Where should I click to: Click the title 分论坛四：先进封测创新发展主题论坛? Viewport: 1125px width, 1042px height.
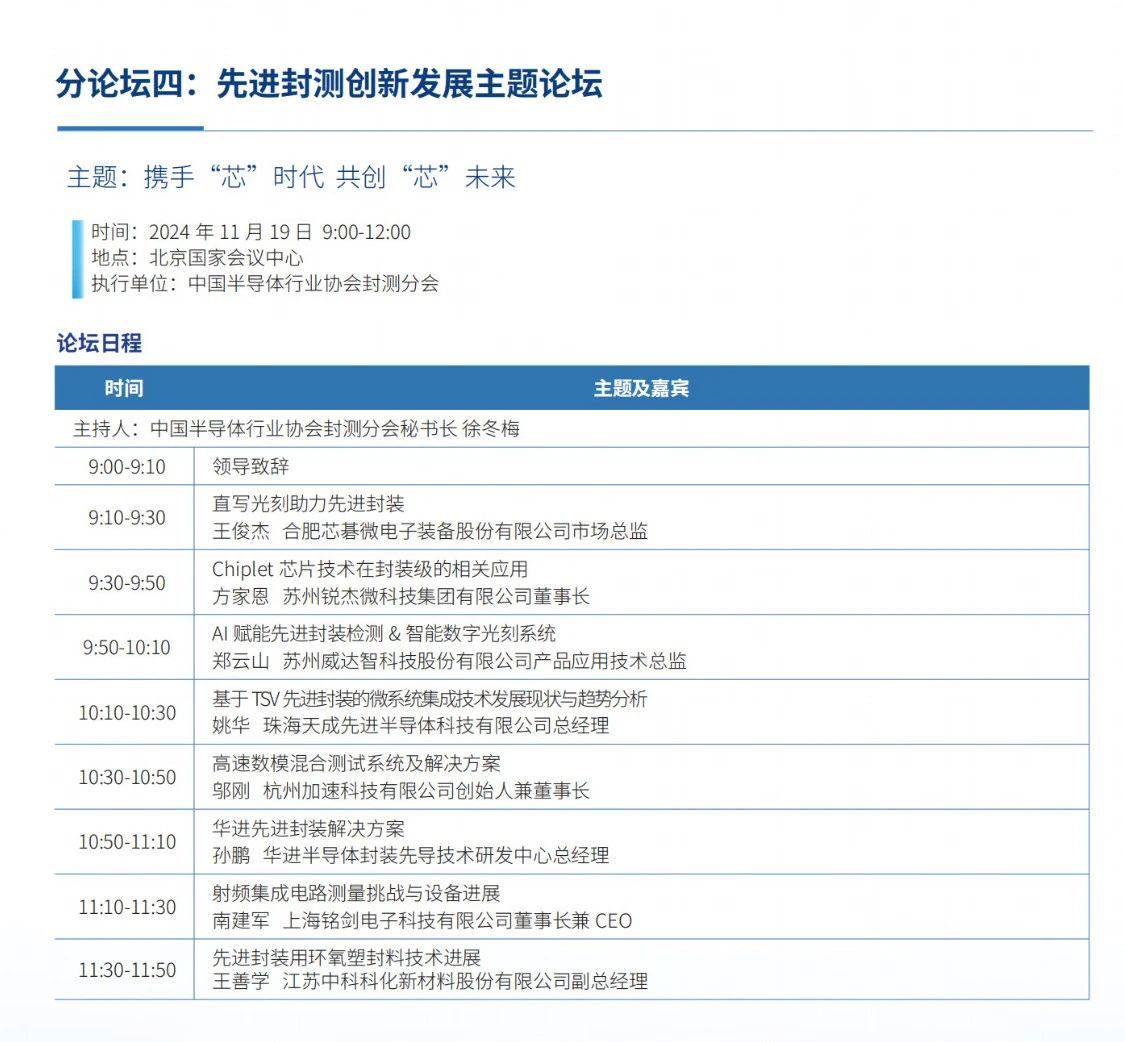329,85
